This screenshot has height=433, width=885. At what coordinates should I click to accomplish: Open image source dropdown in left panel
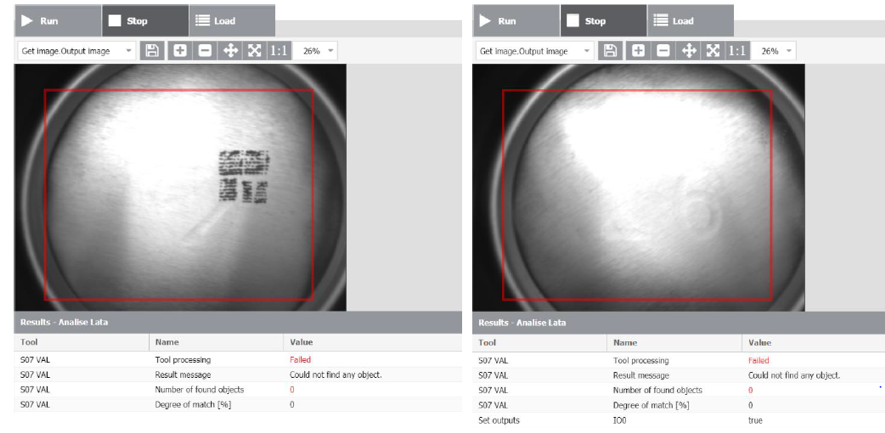point(76,51)
